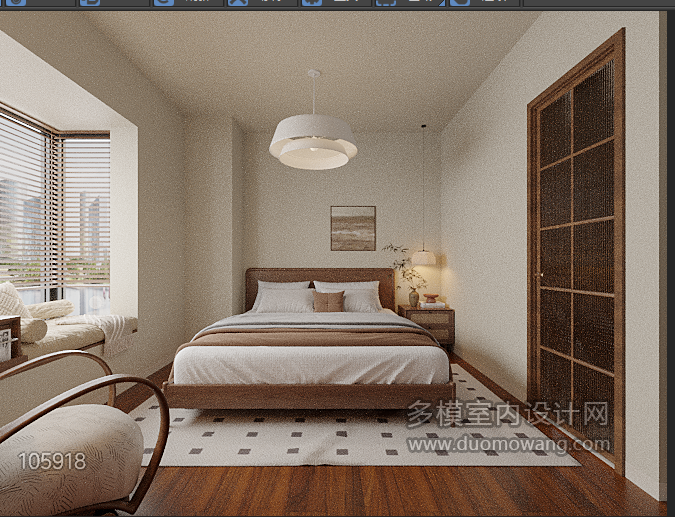The image size is (675, 517).
Task: Click the empty field at the toolbar's right end
Action: [598, 3]
